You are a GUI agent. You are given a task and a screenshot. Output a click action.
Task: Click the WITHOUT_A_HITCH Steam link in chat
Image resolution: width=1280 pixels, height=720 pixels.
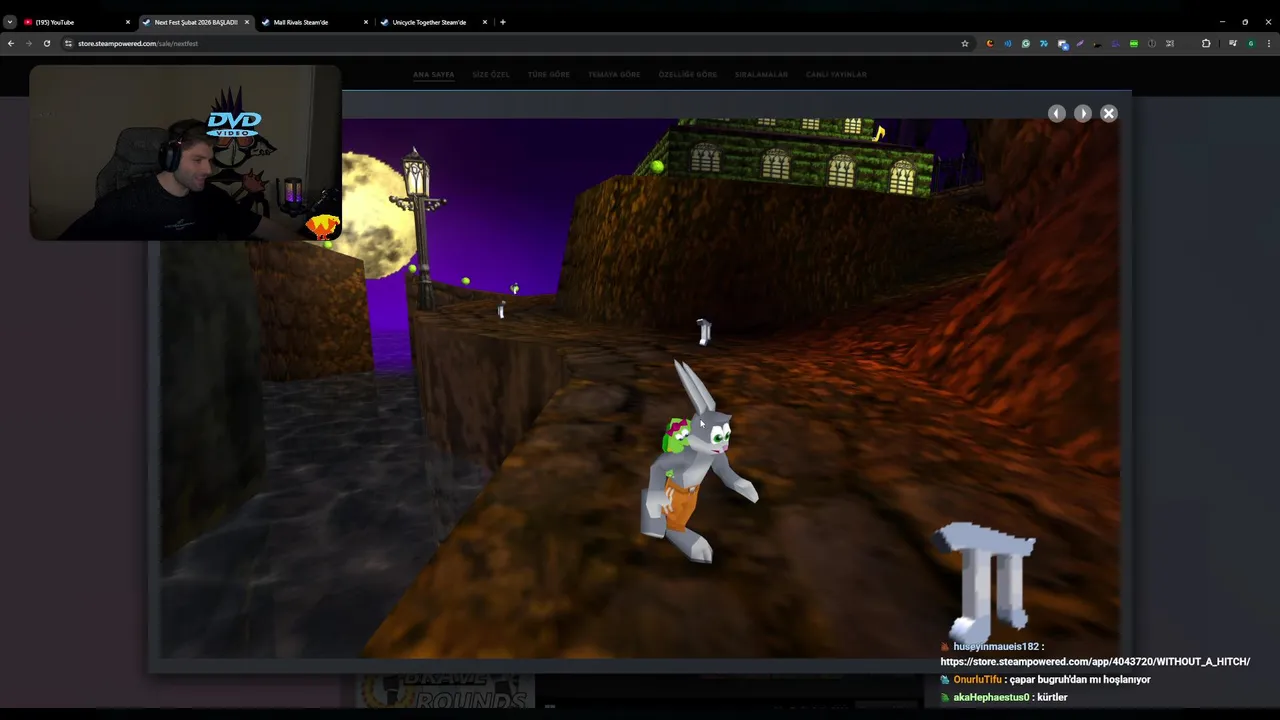(x=1095, y=662)
